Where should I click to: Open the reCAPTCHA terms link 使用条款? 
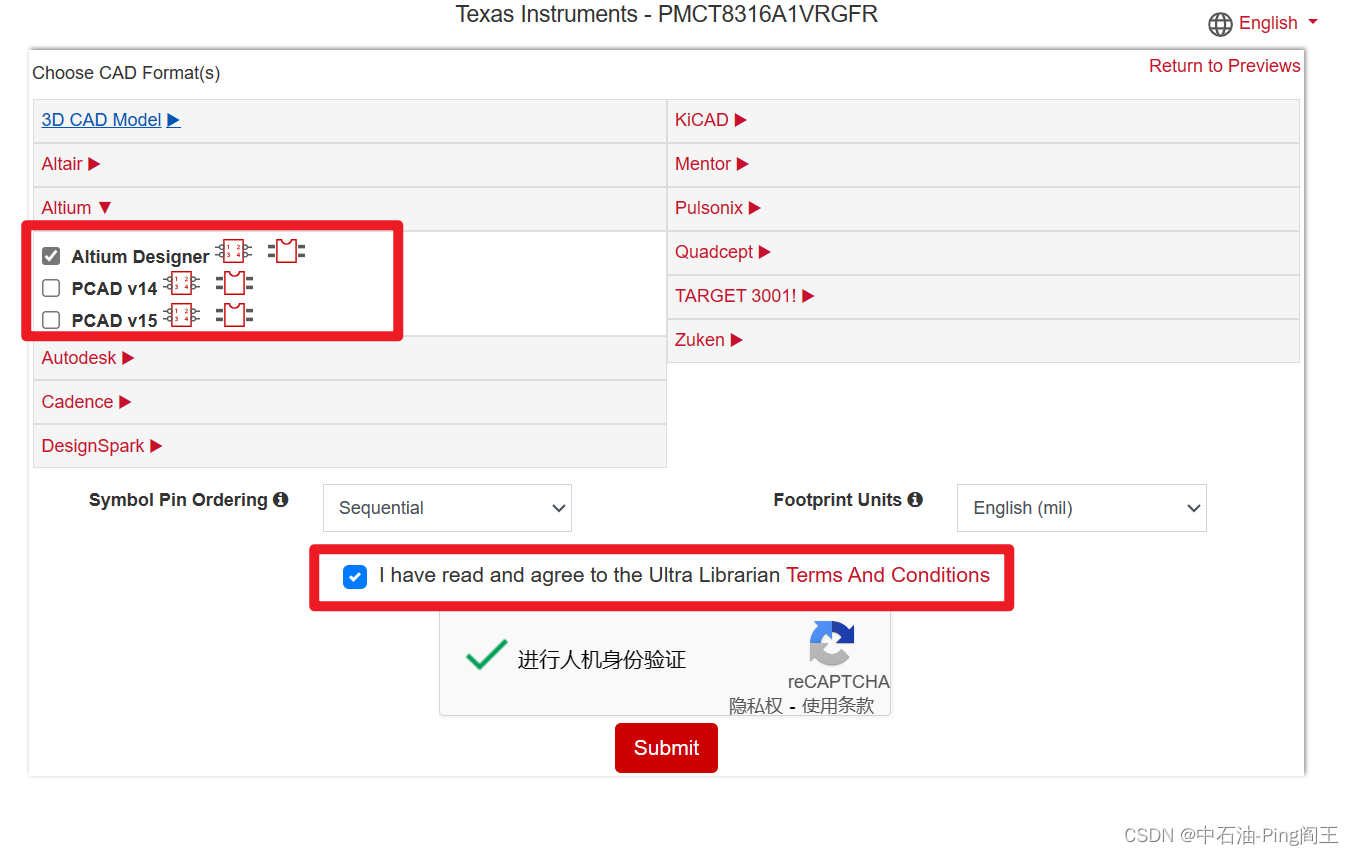[x=838, y=706]
